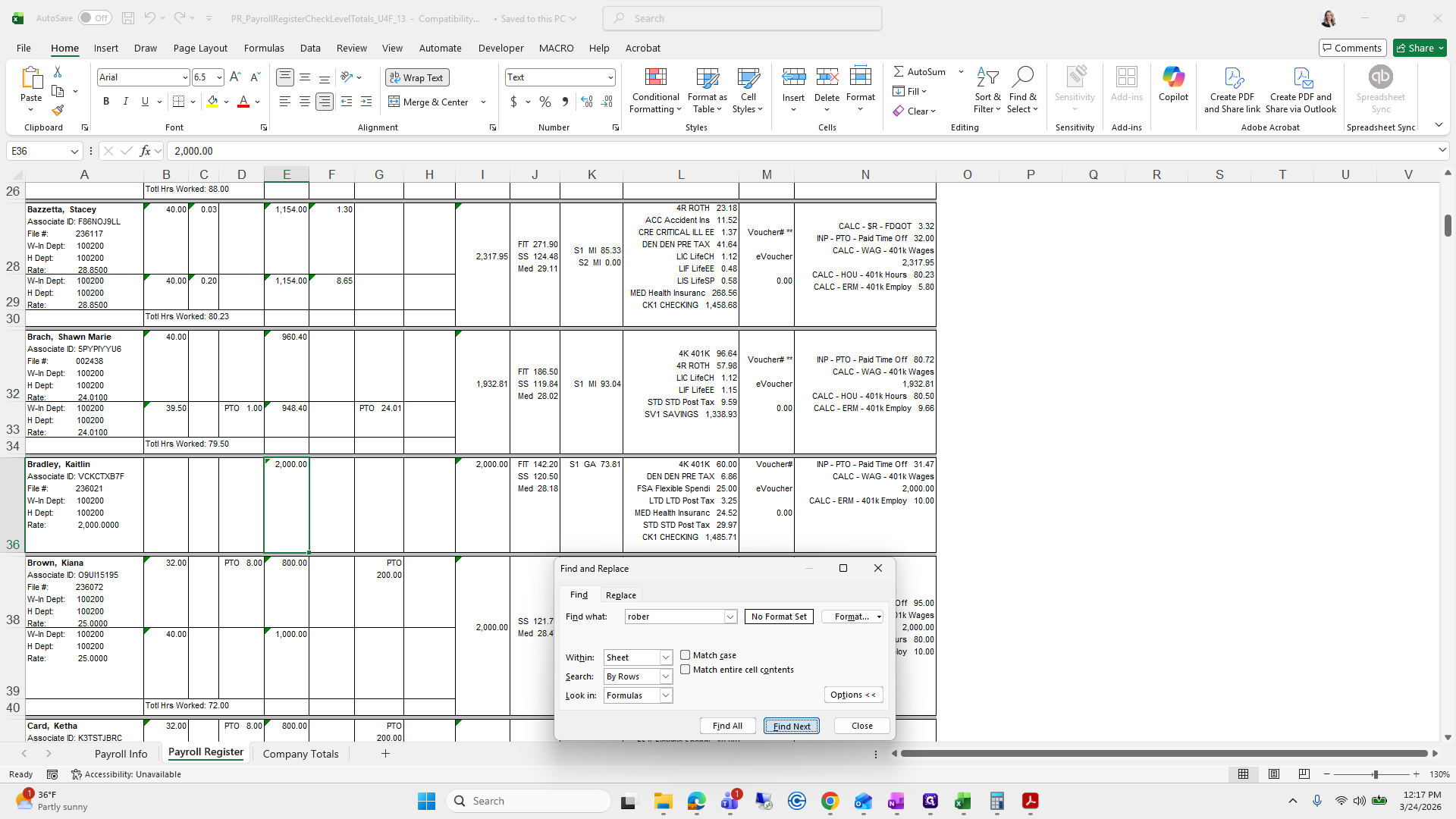This screenshot has height=819, width=1456.
Task: Toggle Bold formatting in Font group
Action: click(106, 102)
